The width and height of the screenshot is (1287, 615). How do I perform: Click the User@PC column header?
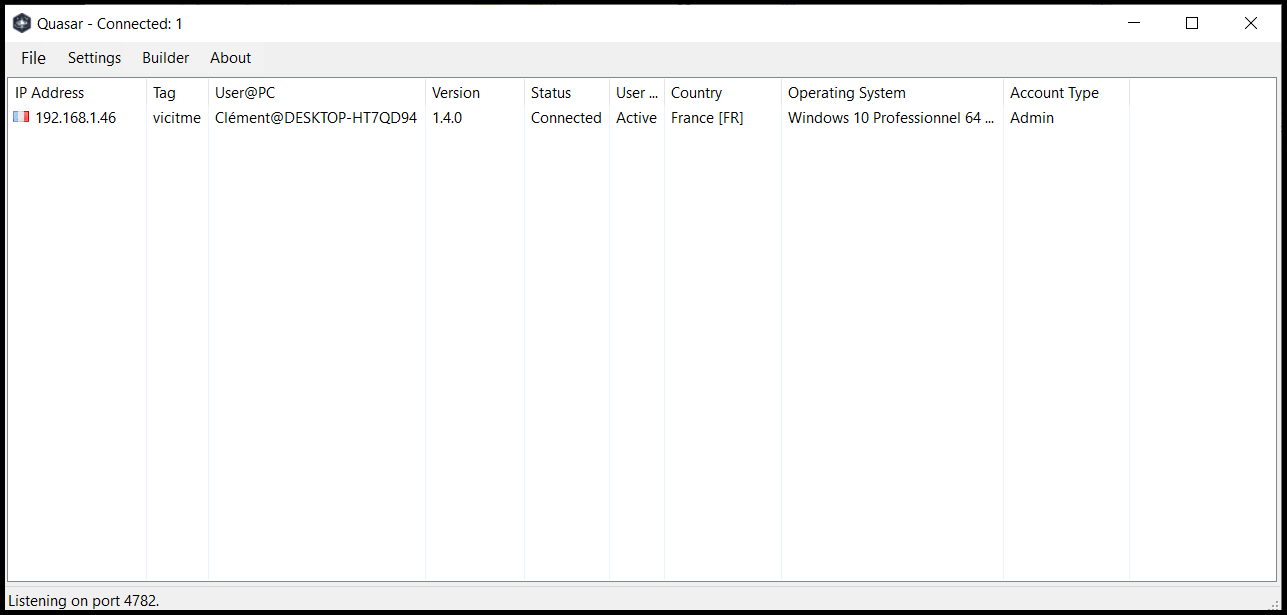click(245, 93)
